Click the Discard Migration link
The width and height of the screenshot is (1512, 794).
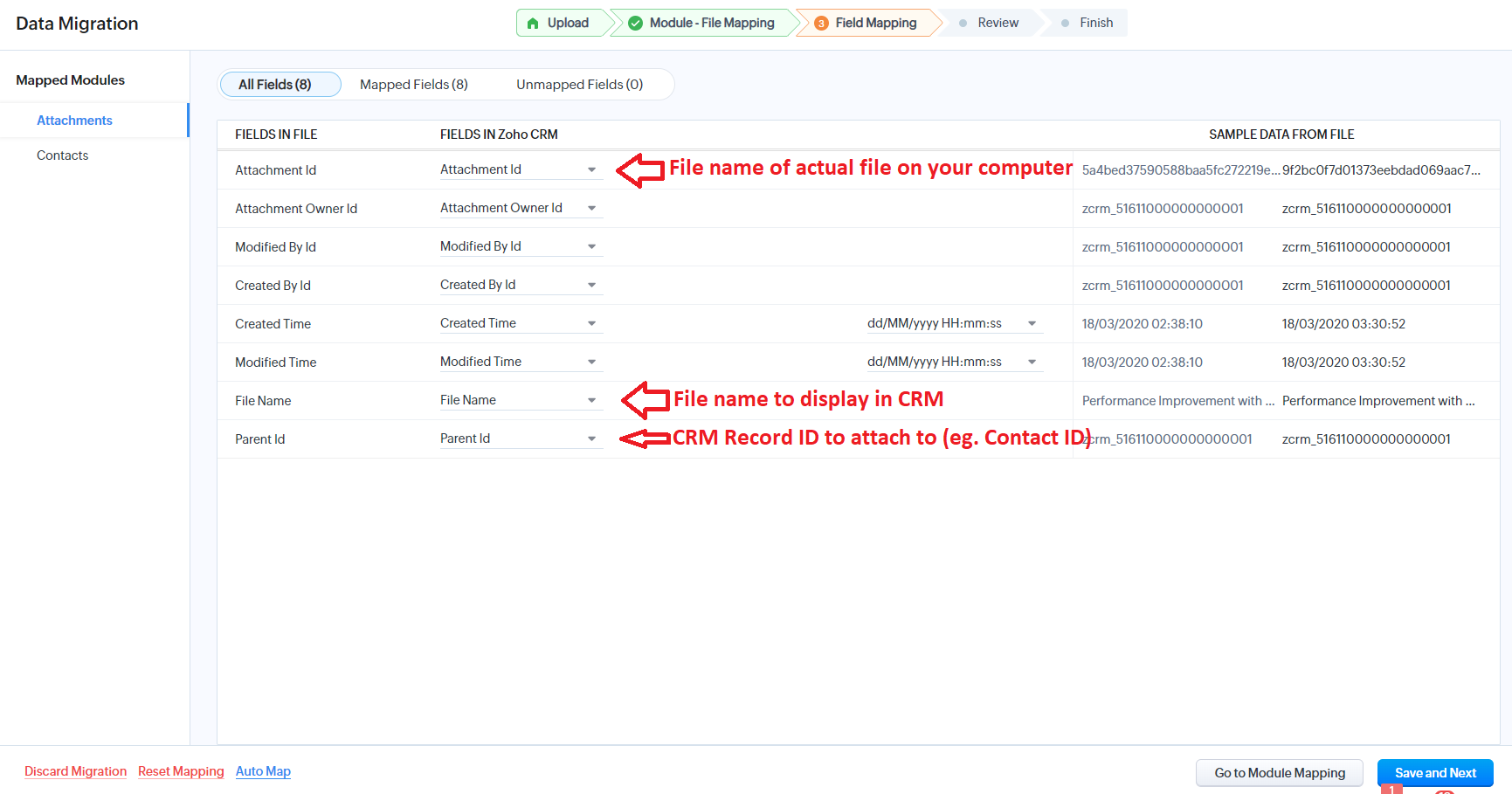pos(75,771)
